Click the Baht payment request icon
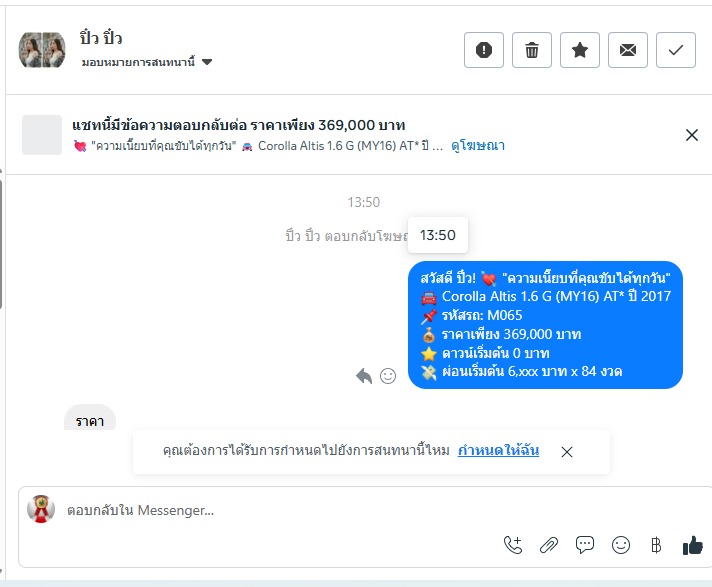Image resolution: width=712 pixels, height=587 pixels. pyautogui.click(x=656, y=545)
